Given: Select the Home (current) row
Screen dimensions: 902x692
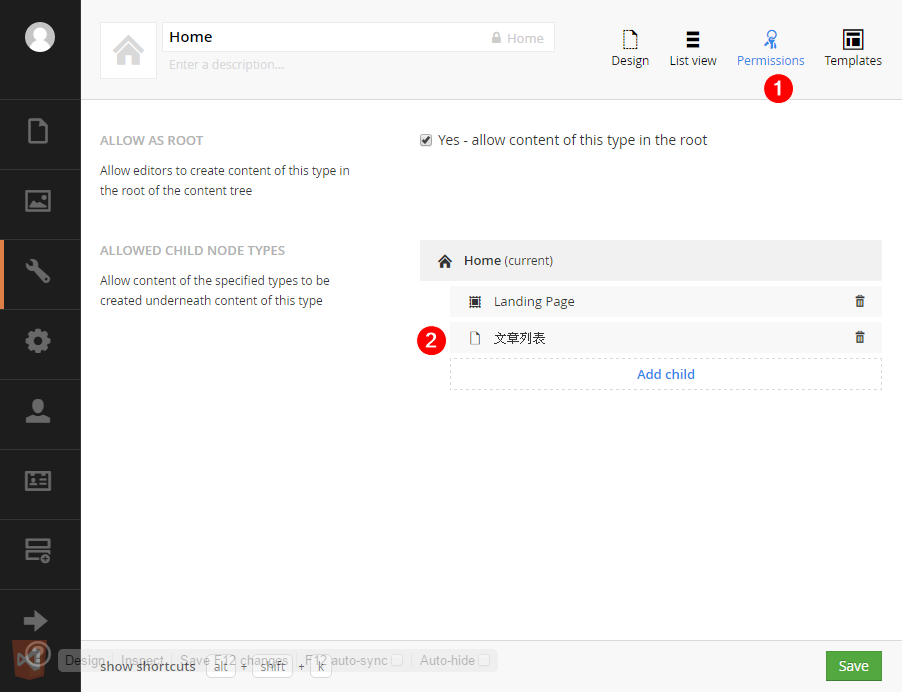Looking at the screenshot, I should coord(651,261).
